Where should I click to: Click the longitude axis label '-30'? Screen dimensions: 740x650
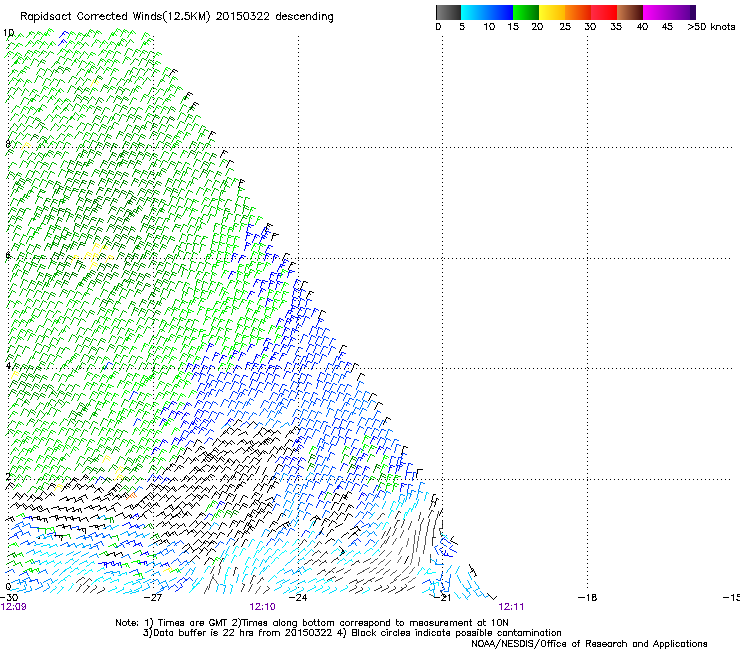coord(9,598)
